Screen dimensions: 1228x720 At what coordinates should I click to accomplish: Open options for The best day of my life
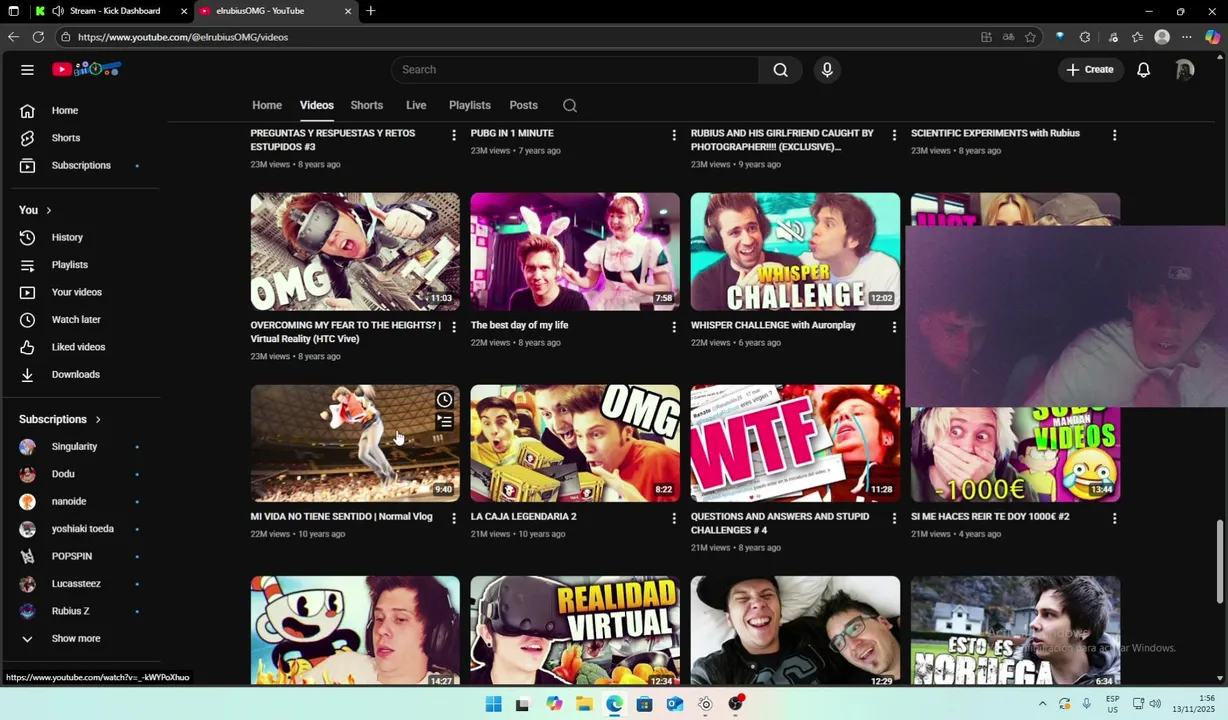coord(674,327)
